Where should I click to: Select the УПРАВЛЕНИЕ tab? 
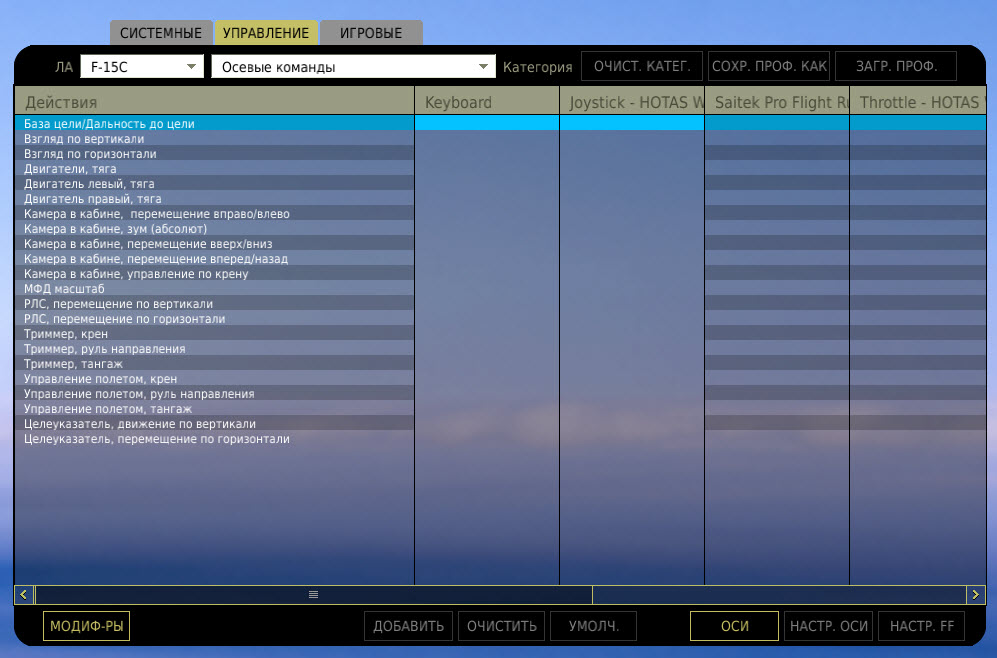click(266, 32)
